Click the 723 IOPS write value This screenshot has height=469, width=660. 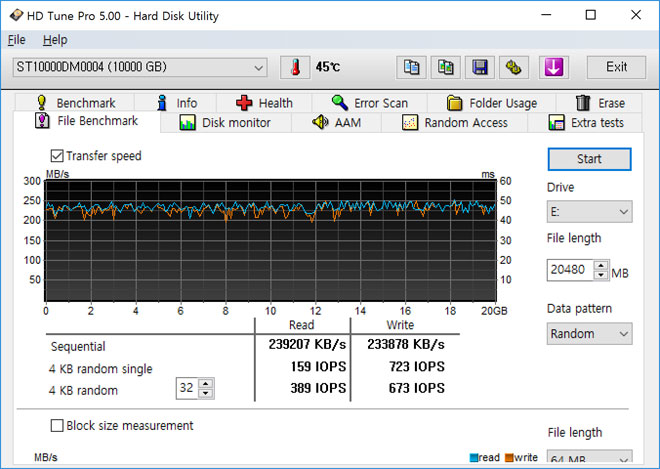coord(417,366)
